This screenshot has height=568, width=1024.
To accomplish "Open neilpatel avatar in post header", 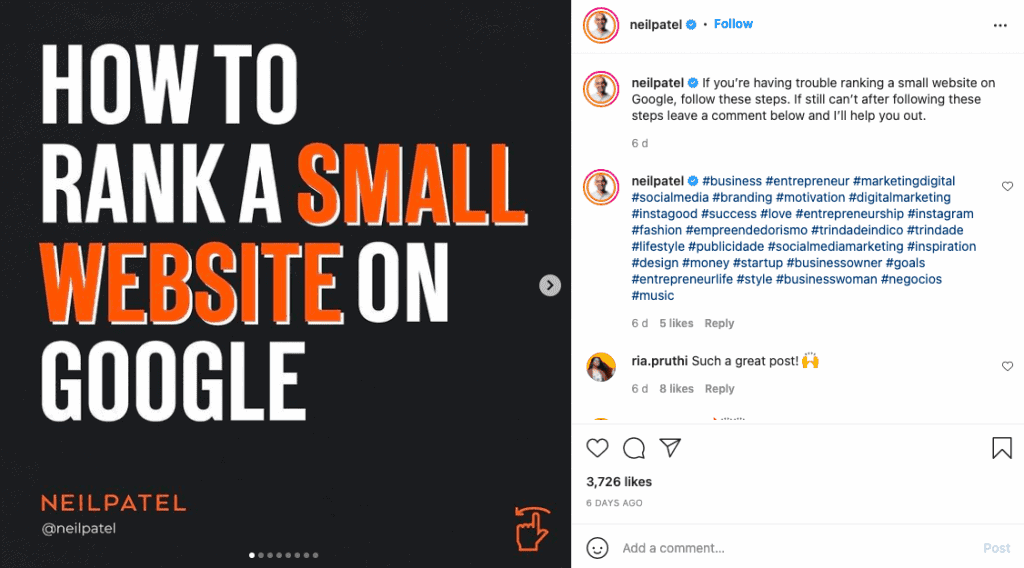I will click(601, 25).
